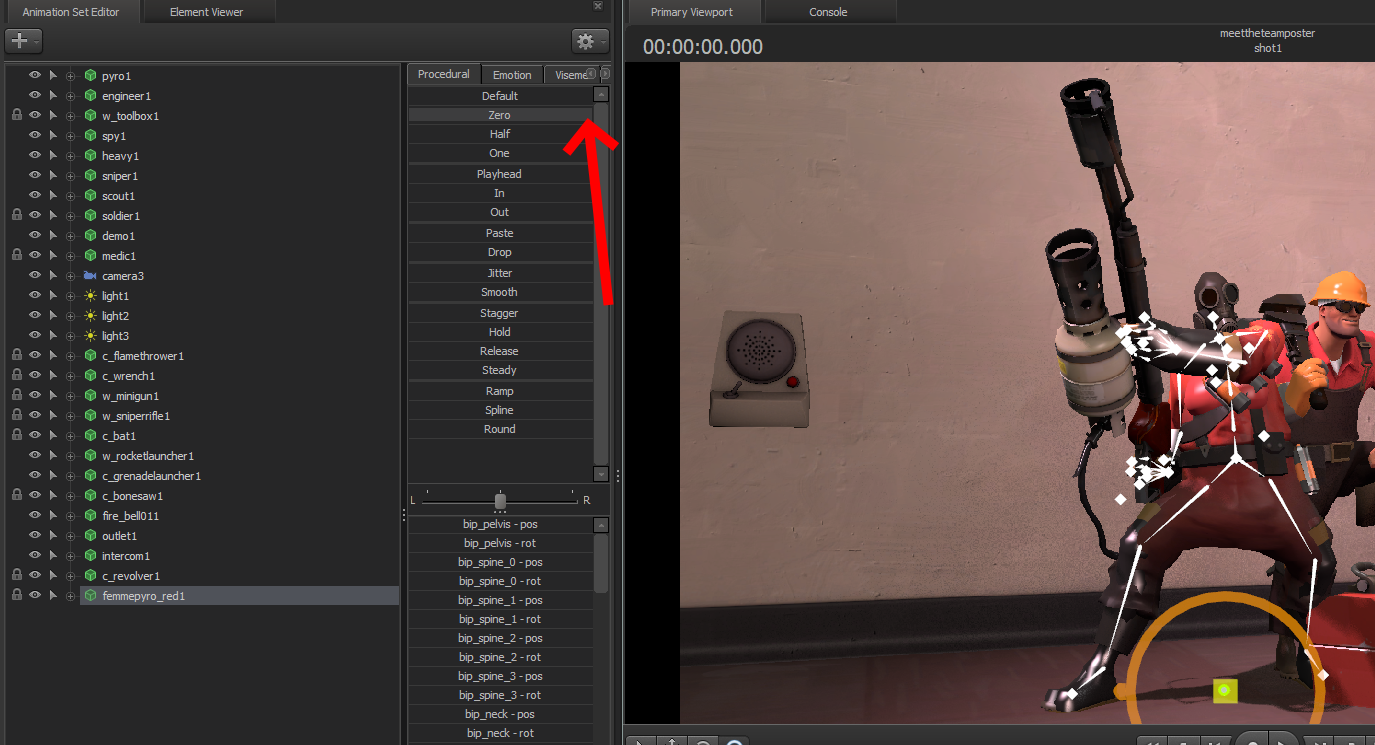
Task: Toggle the selectable arrow for heavy1
Action: pos(53,156)
